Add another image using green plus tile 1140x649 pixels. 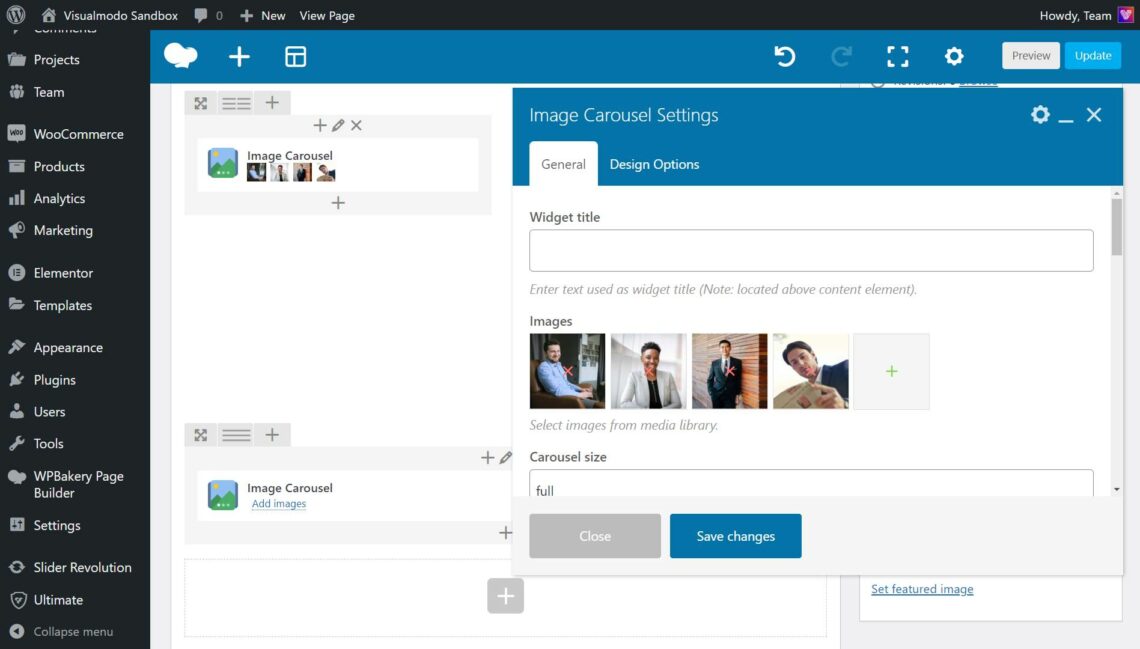(891, 371)
